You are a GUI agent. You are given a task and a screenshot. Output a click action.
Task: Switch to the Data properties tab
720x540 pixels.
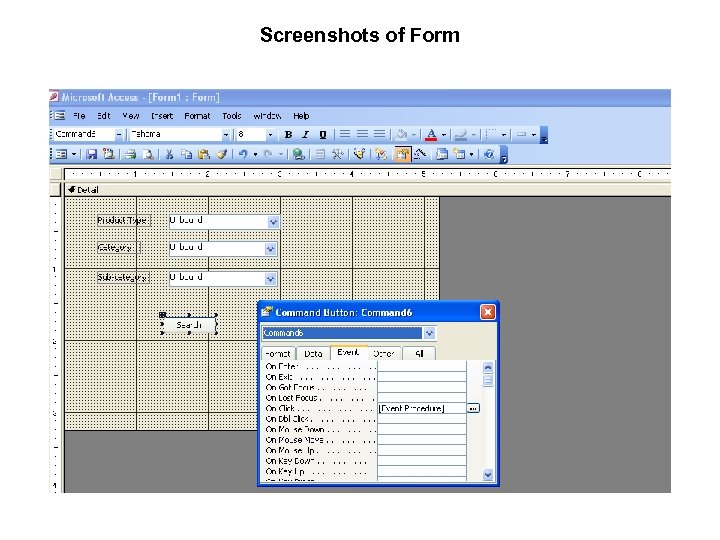[313, 354]
